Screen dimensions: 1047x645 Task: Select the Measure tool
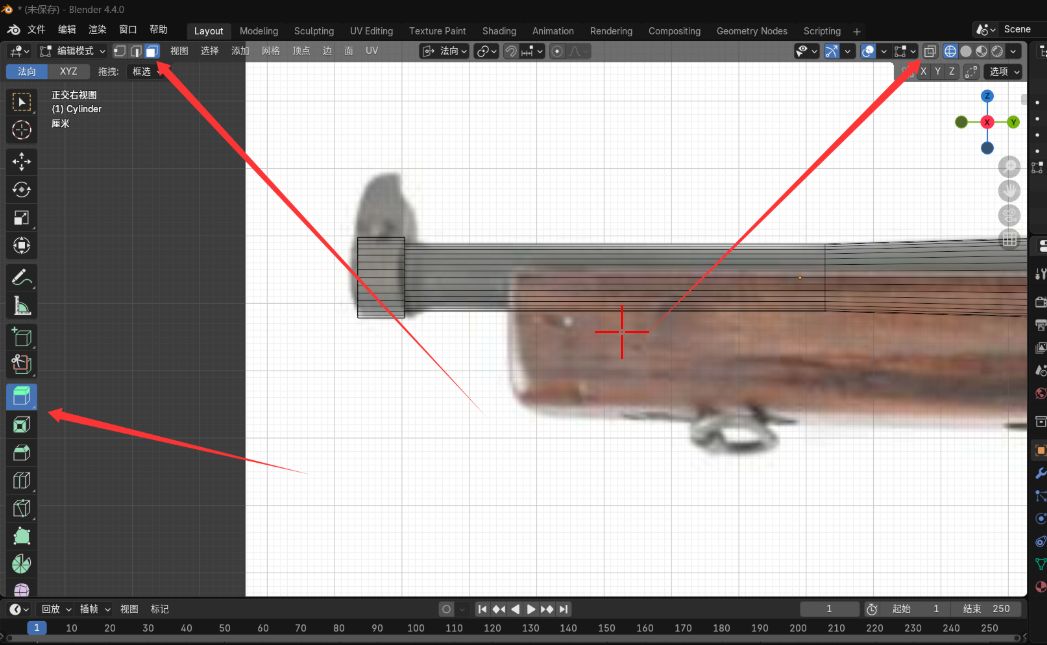(21, 306)
